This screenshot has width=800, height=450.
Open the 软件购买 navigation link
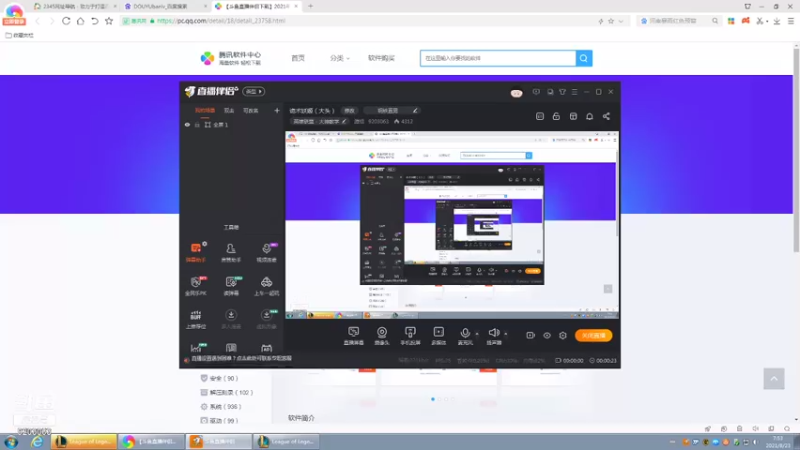click(381, 58)
